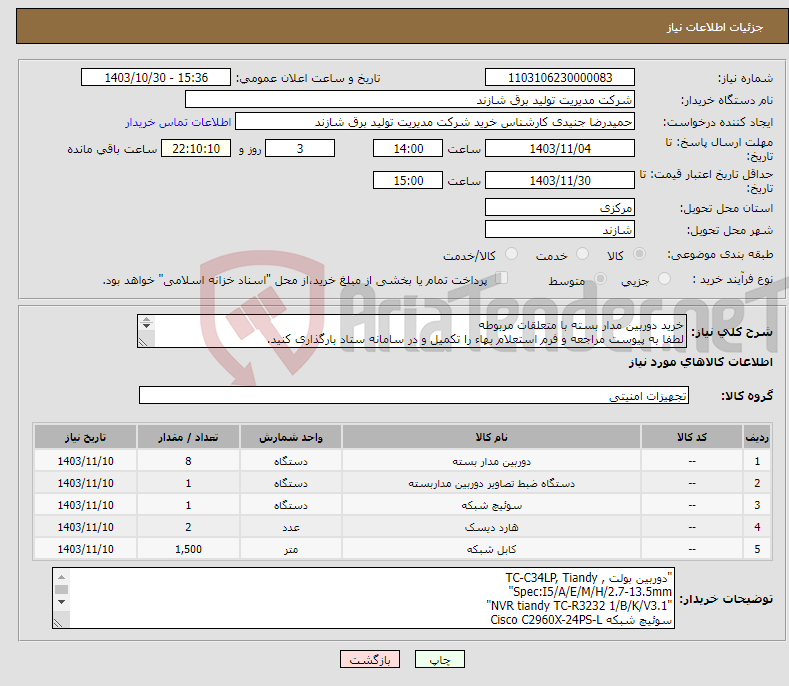Click the گروه کالا field تجهیزات امنیتی
The height and width of the screenshot is (686, 789).
414,396
